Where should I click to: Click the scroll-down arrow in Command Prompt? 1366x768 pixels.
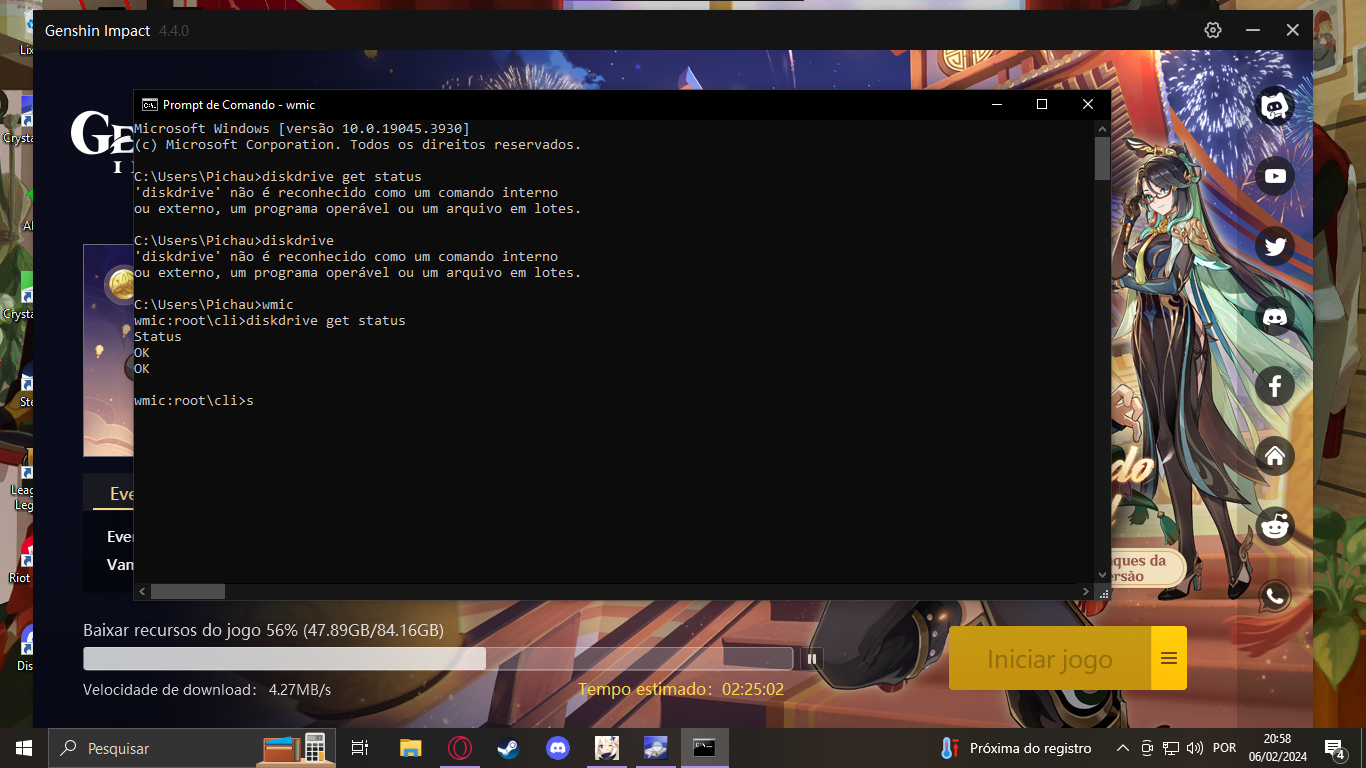(1102, 575)
